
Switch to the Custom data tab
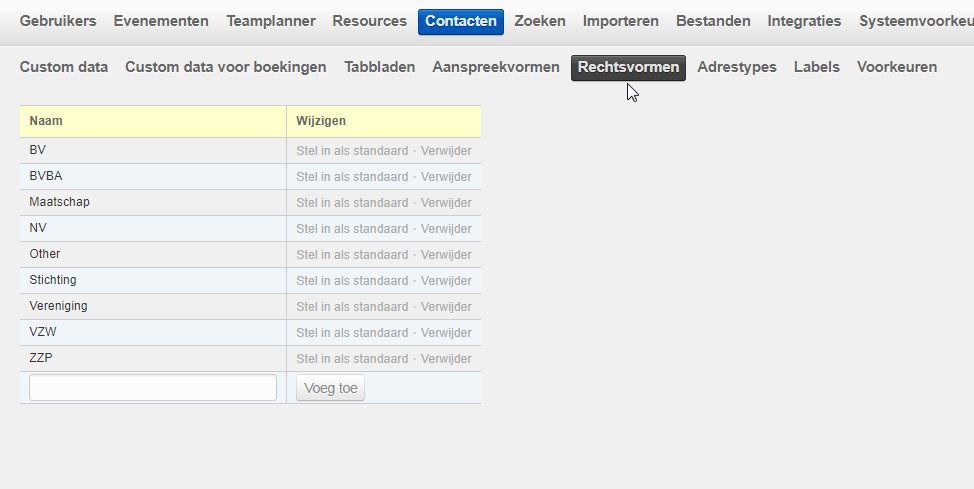pos(64,67)
